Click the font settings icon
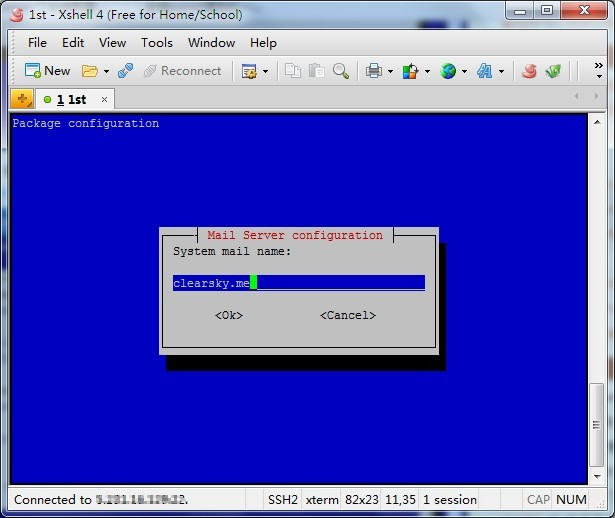The width and height of the screenshot is (615, 518). click(x=485, y=71)
